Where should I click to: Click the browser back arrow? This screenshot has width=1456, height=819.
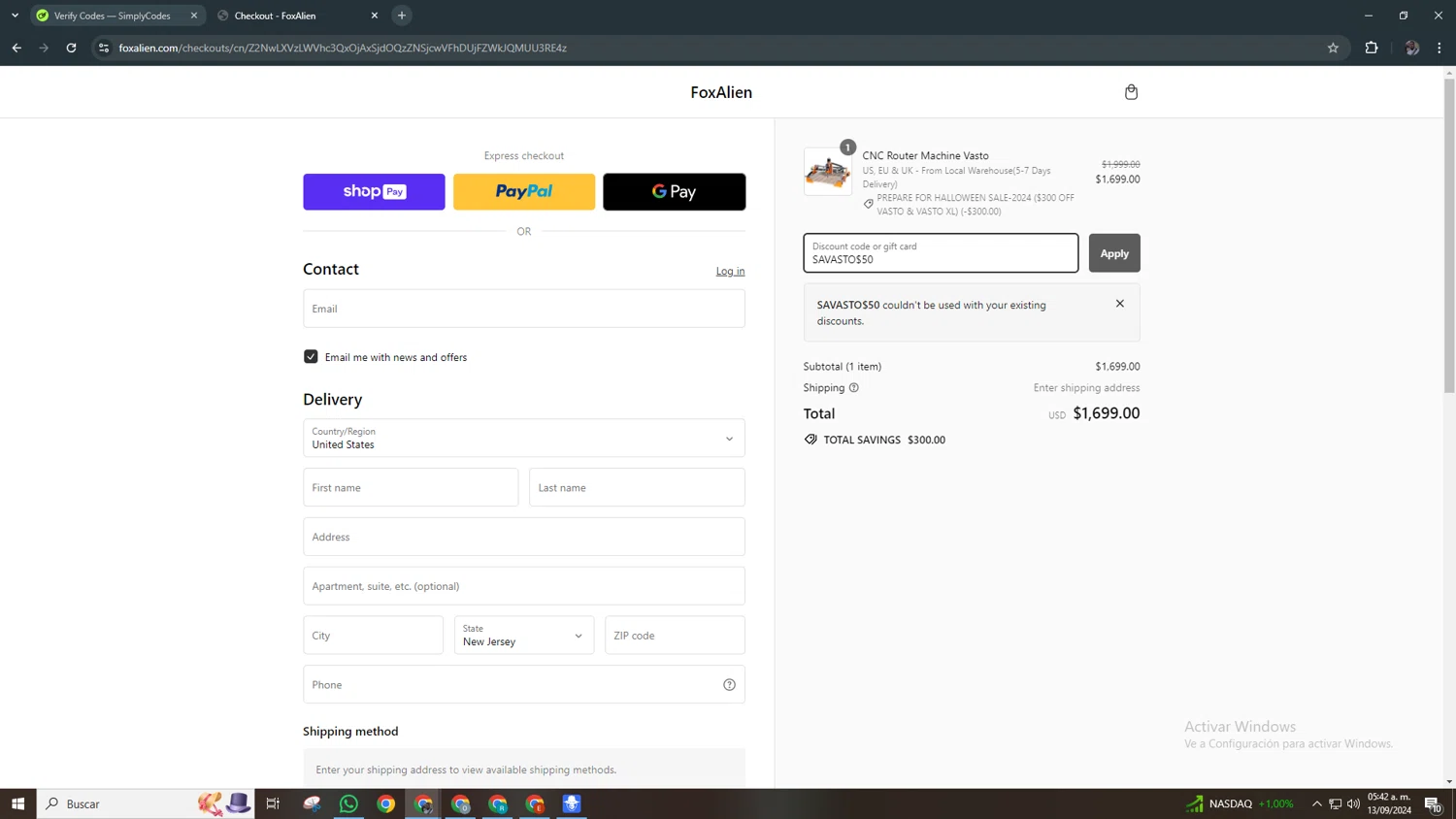[x=17, y=48]
